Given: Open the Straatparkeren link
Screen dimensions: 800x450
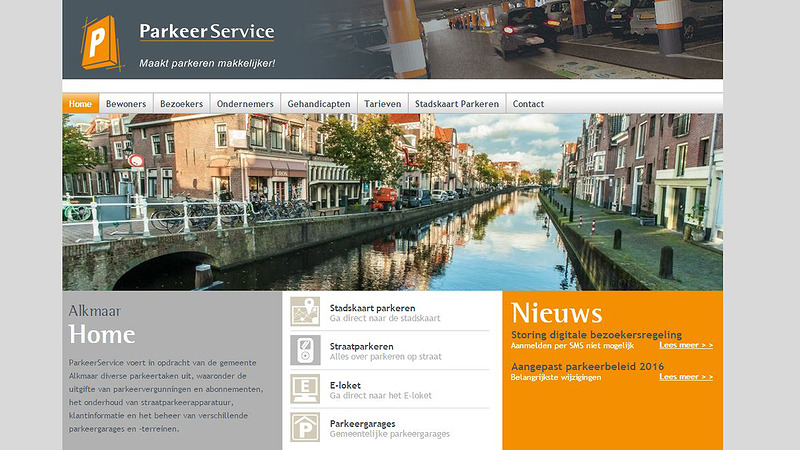Looking at the screenshot, I should click(x=361, y=346).
